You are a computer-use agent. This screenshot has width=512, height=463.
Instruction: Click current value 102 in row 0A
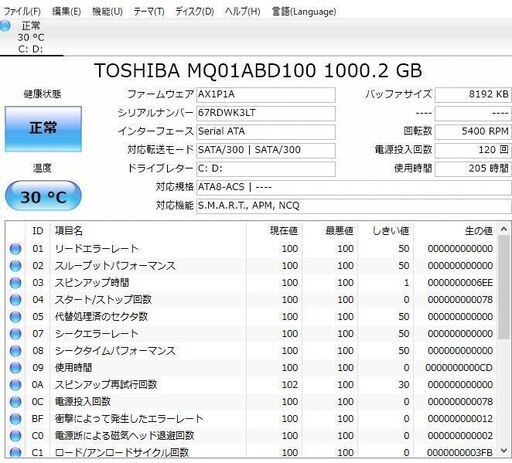(290, 385)
